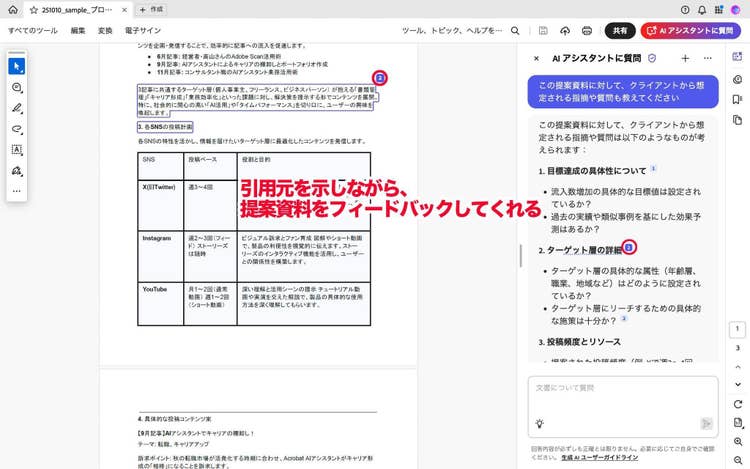
Task: Click the 共有 share button
Action: point(620,31)
